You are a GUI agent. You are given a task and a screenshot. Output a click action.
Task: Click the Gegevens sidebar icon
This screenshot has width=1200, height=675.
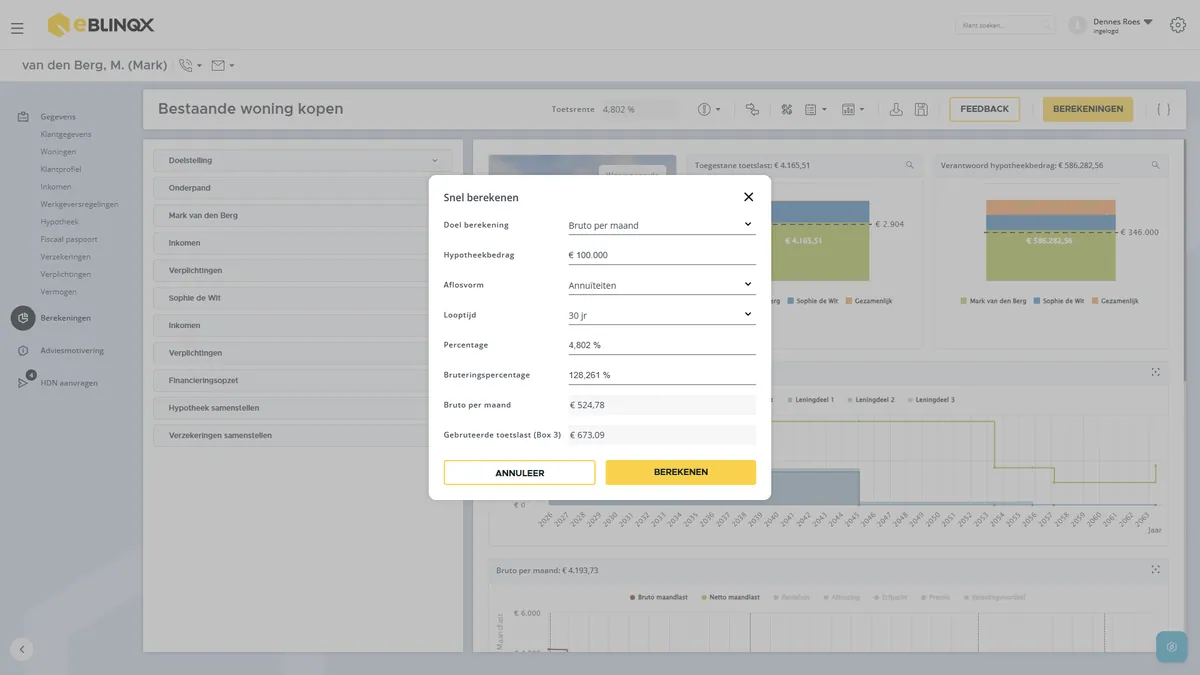tap(23, 117)
